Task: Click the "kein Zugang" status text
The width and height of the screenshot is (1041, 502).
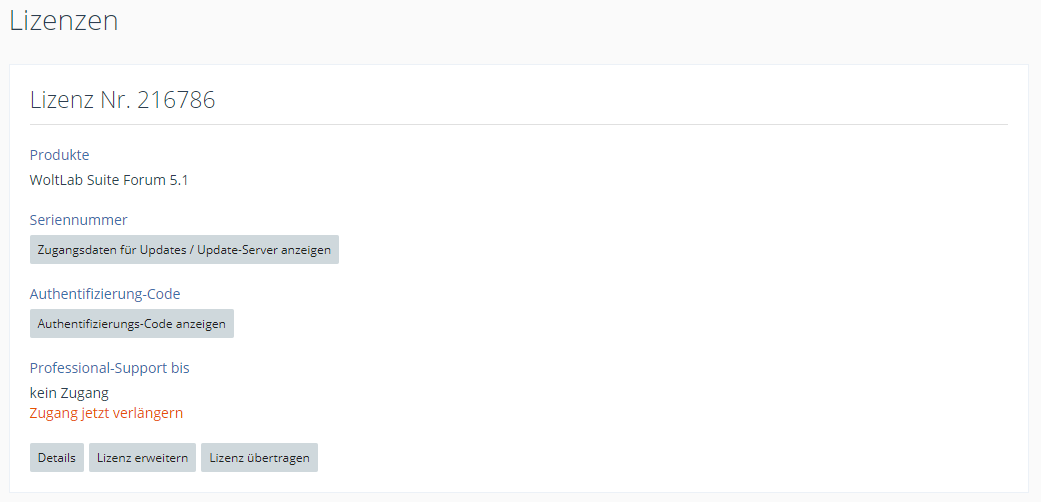Action: (x=69, y=393)
